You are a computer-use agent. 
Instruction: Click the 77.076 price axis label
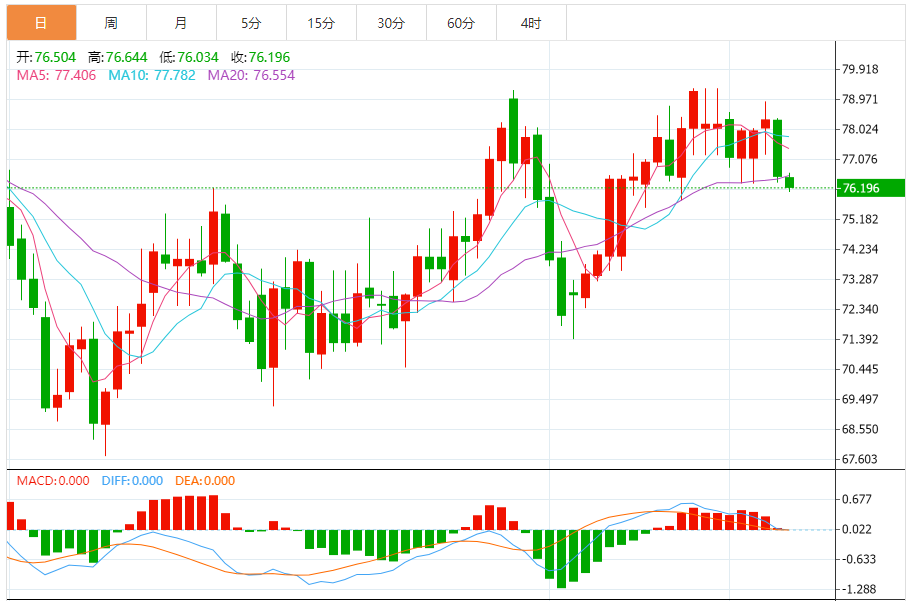[860, 159]
